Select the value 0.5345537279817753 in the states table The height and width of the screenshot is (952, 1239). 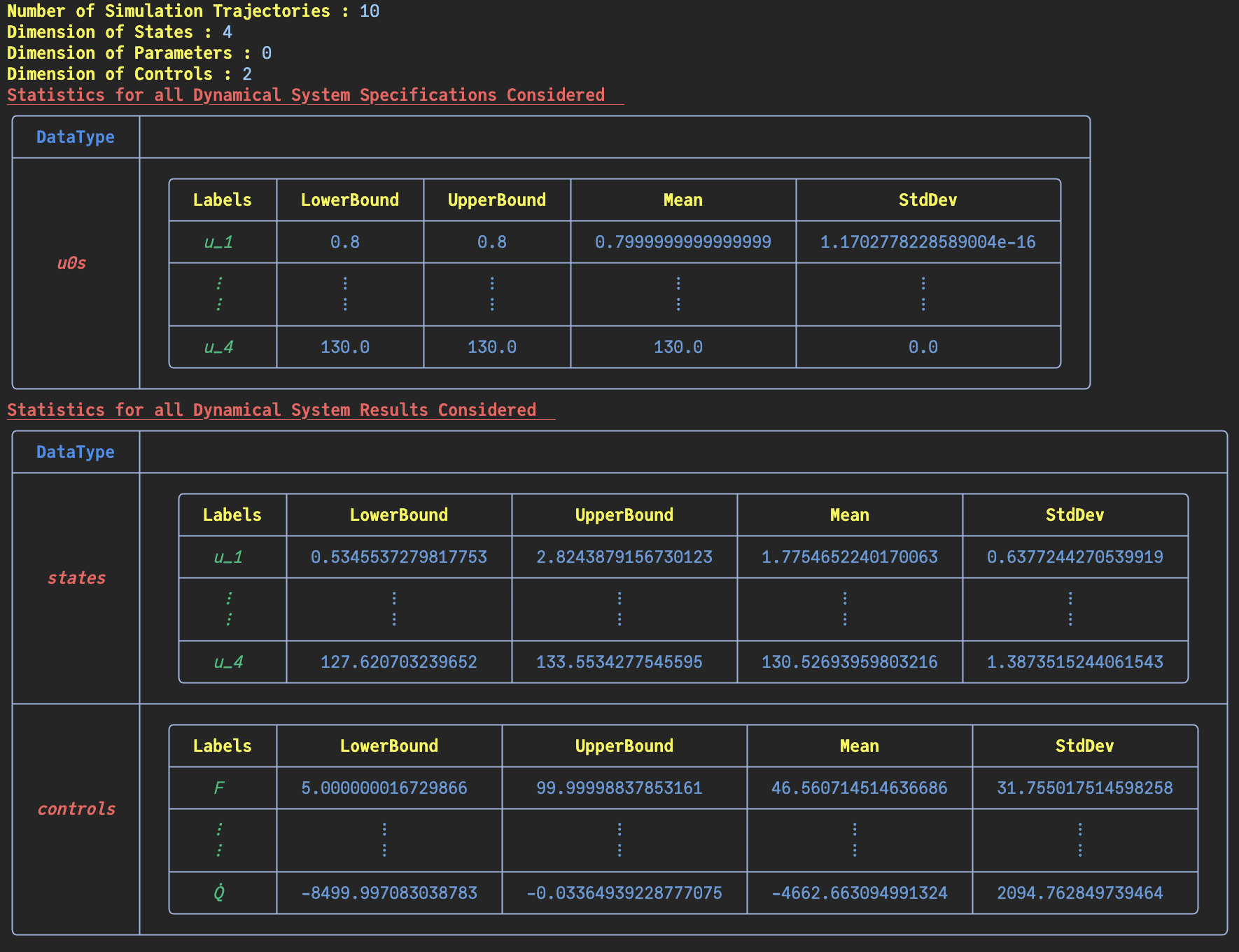tap(398, 557)
